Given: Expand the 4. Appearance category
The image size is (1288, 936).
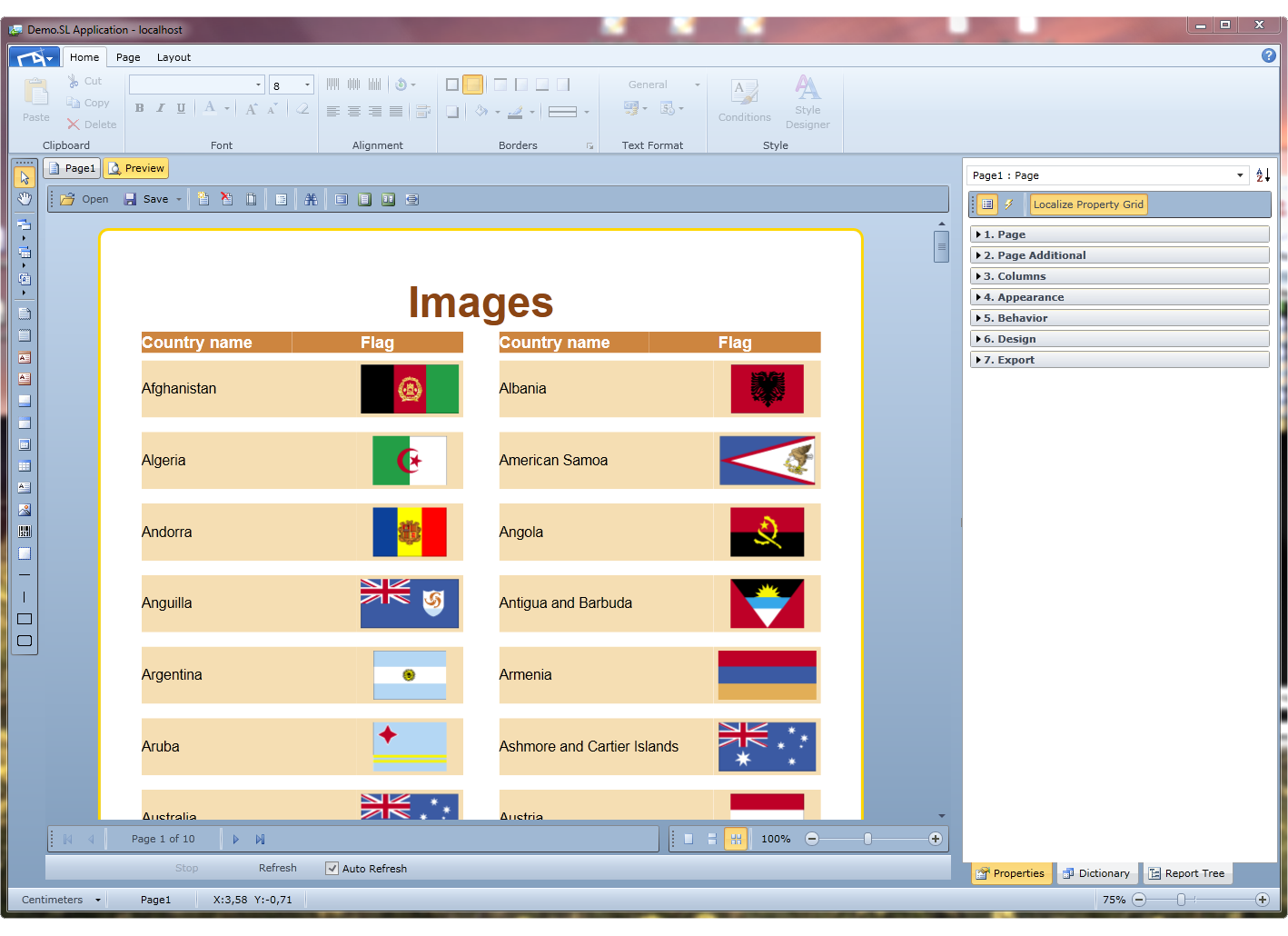Looking at the screenshot, I should pyautogui.click(x=1119, y=297).
